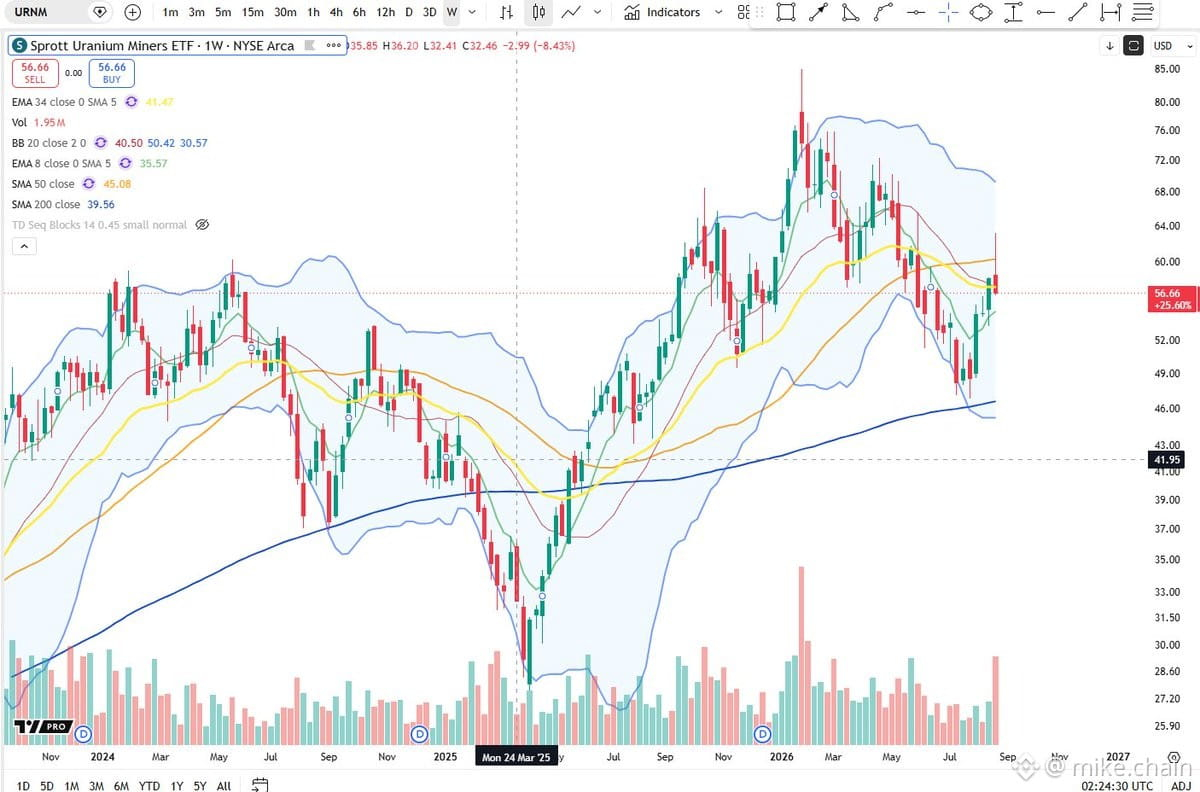Select the 6h timeframe
Image resolution: width=1200 pixels, height=792 pixels.
tap(359, 12)
